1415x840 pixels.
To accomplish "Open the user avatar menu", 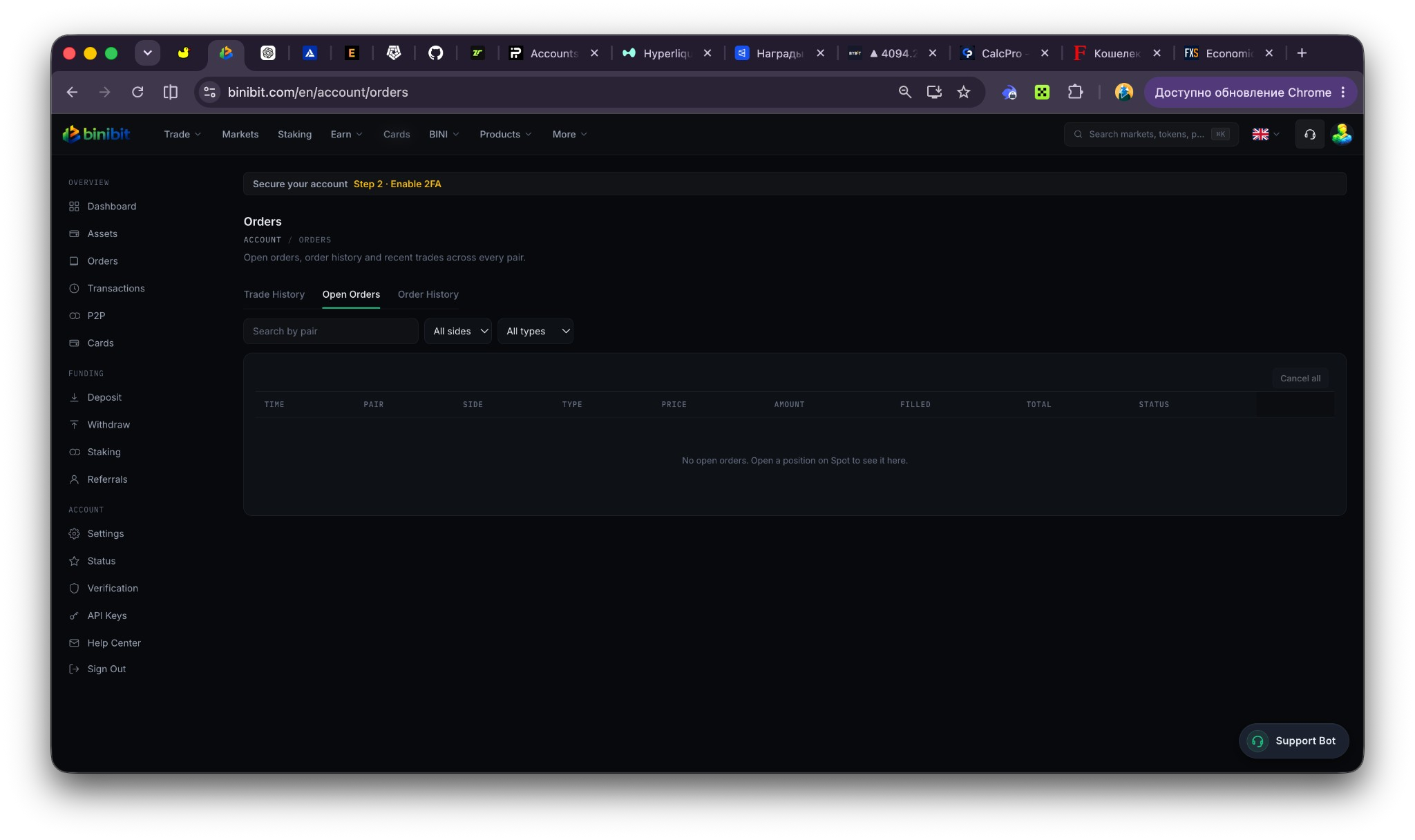I will click(1342, 134).
